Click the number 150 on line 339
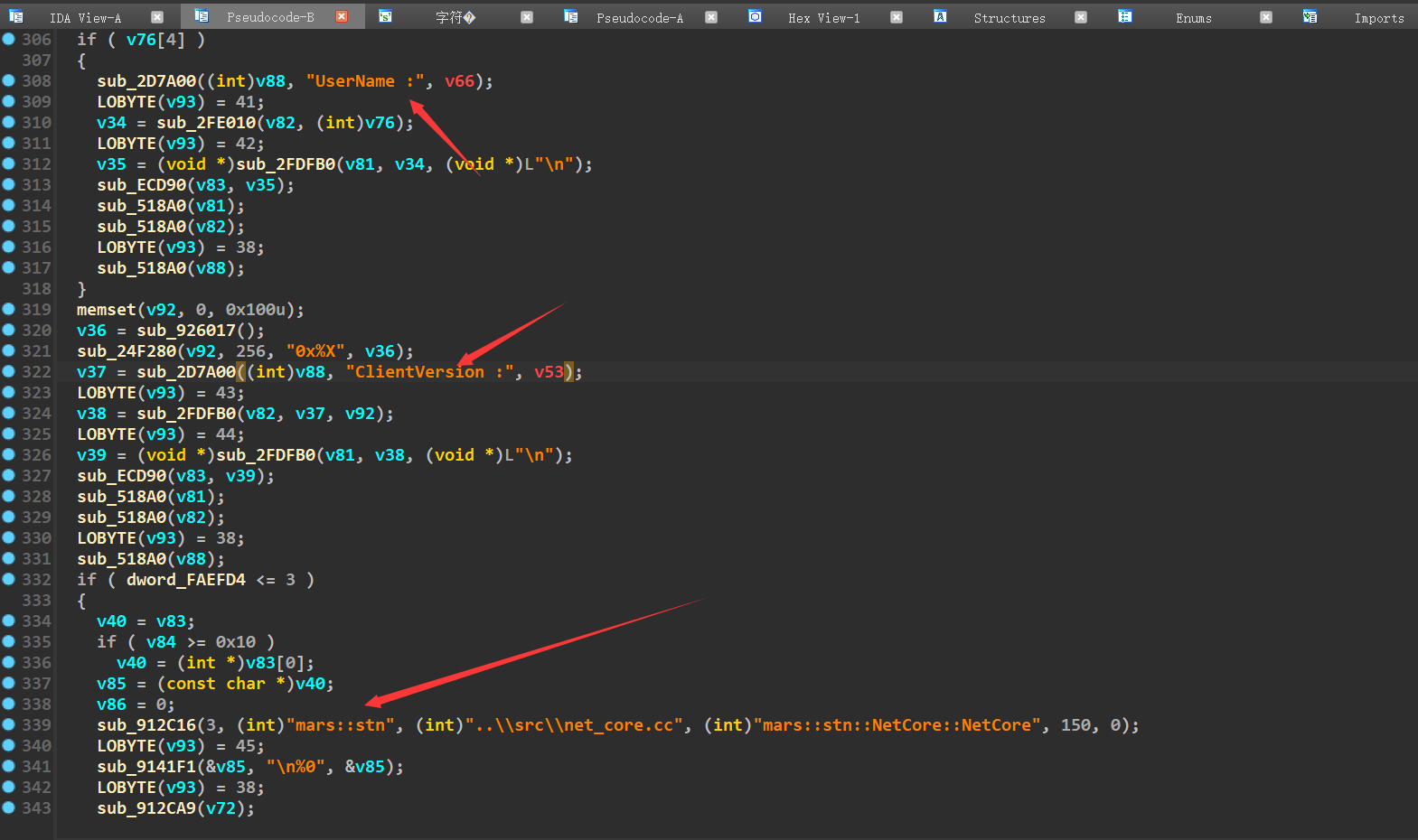 point(1075,725)
